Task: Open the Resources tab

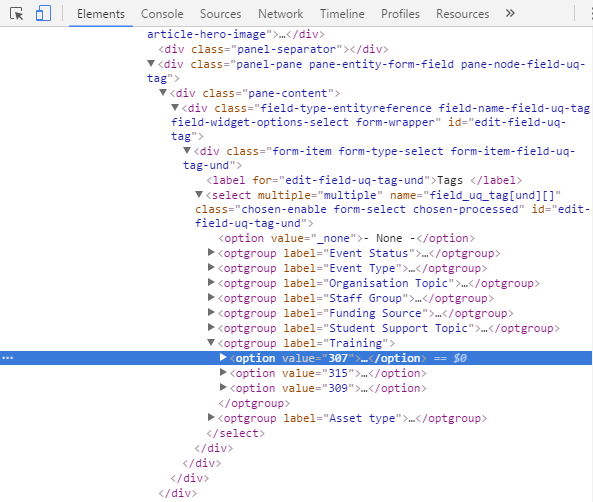Action: [x=462, y=14]
